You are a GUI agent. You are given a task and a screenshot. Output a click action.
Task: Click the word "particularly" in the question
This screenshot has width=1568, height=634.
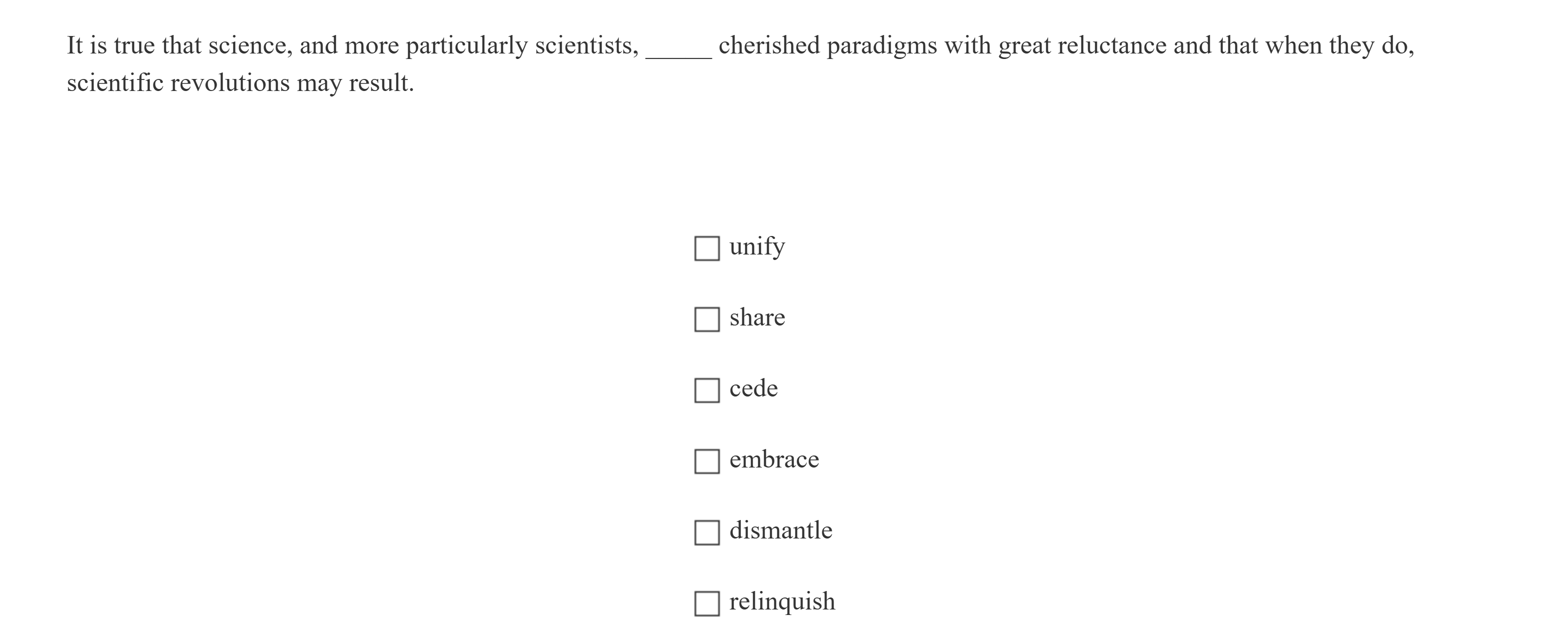[x=466, y=46]
